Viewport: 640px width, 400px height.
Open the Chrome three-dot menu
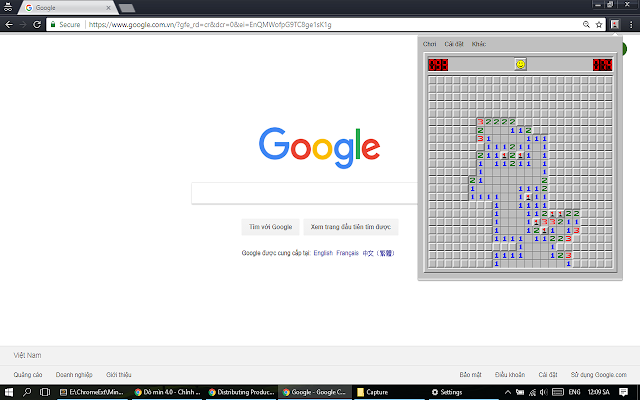(x=631, y=24)
